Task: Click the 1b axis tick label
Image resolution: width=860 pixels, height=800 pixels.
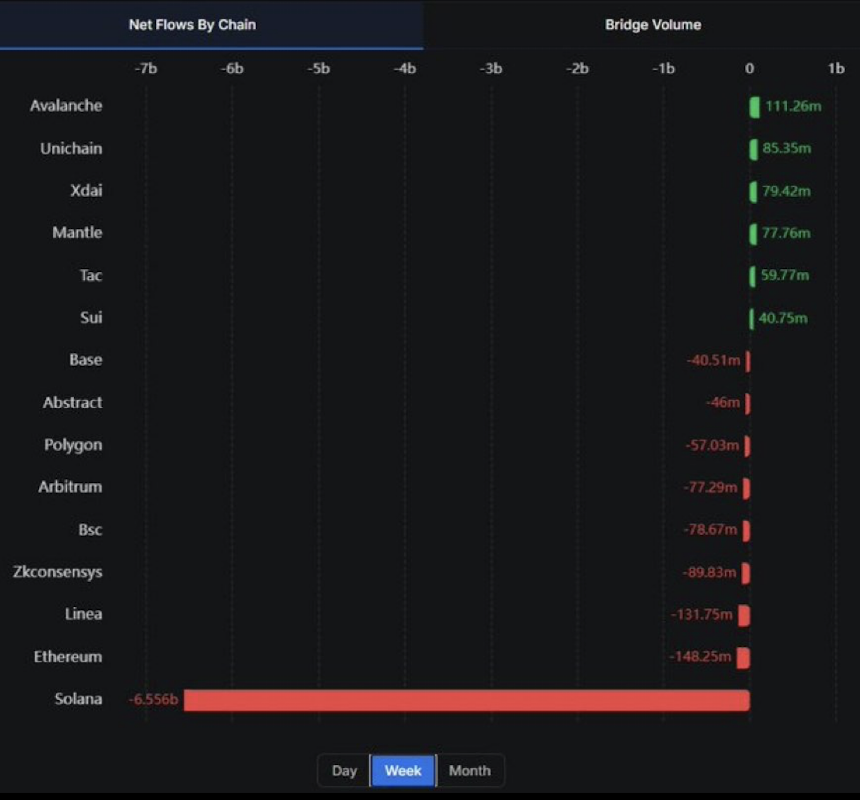Action: 836,69
